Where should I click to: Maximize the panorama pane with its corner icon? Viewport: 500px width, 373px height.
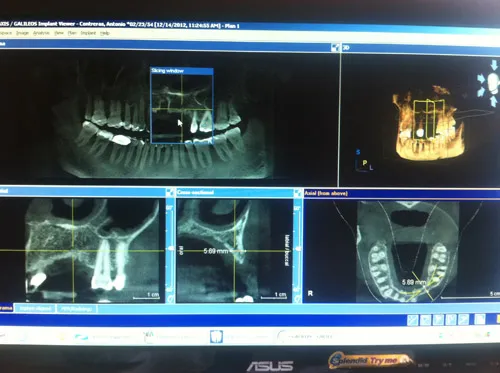[x=335, y=48]
